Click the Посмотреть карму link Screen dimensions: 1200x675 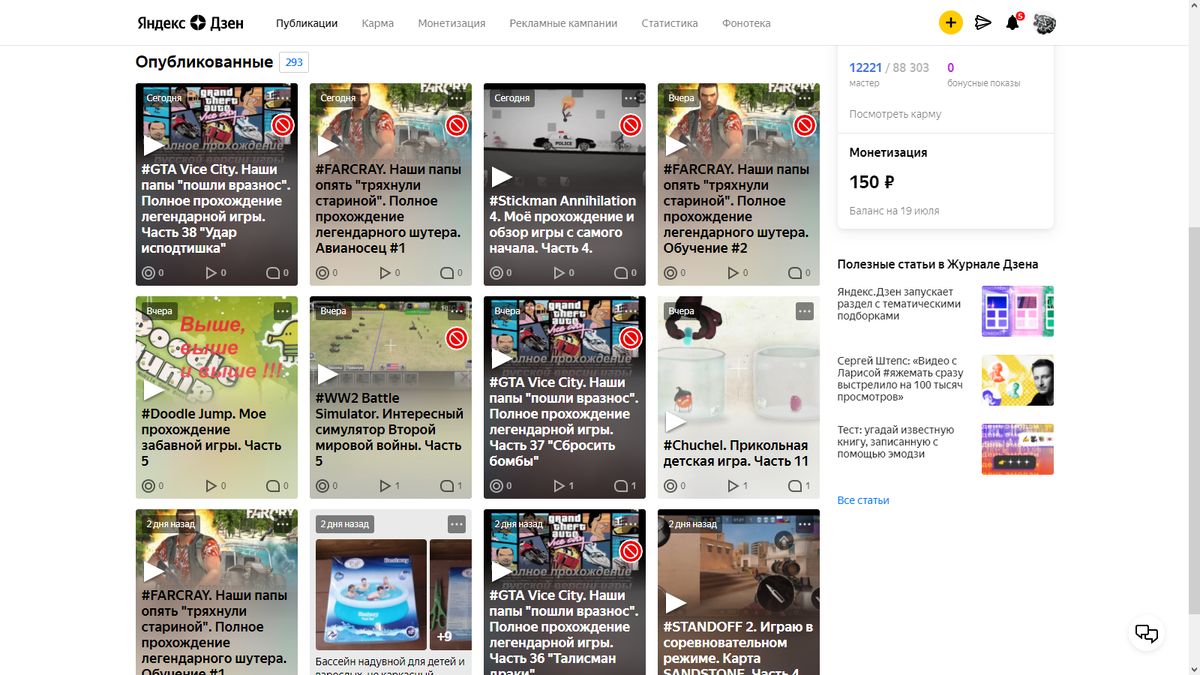(x=895, y=114)
